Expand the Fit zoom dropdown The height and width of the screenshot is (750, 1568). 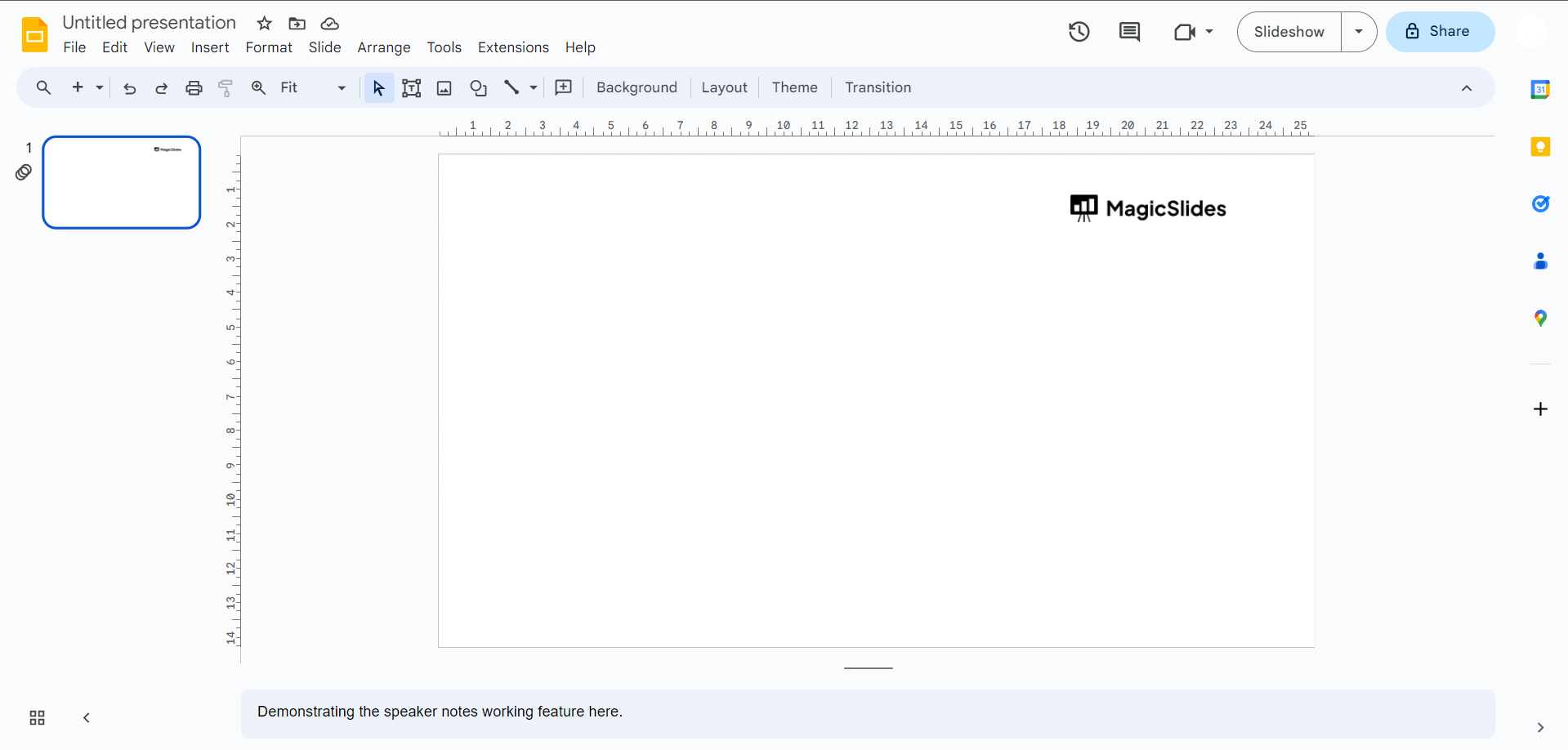tap(342, 88)
